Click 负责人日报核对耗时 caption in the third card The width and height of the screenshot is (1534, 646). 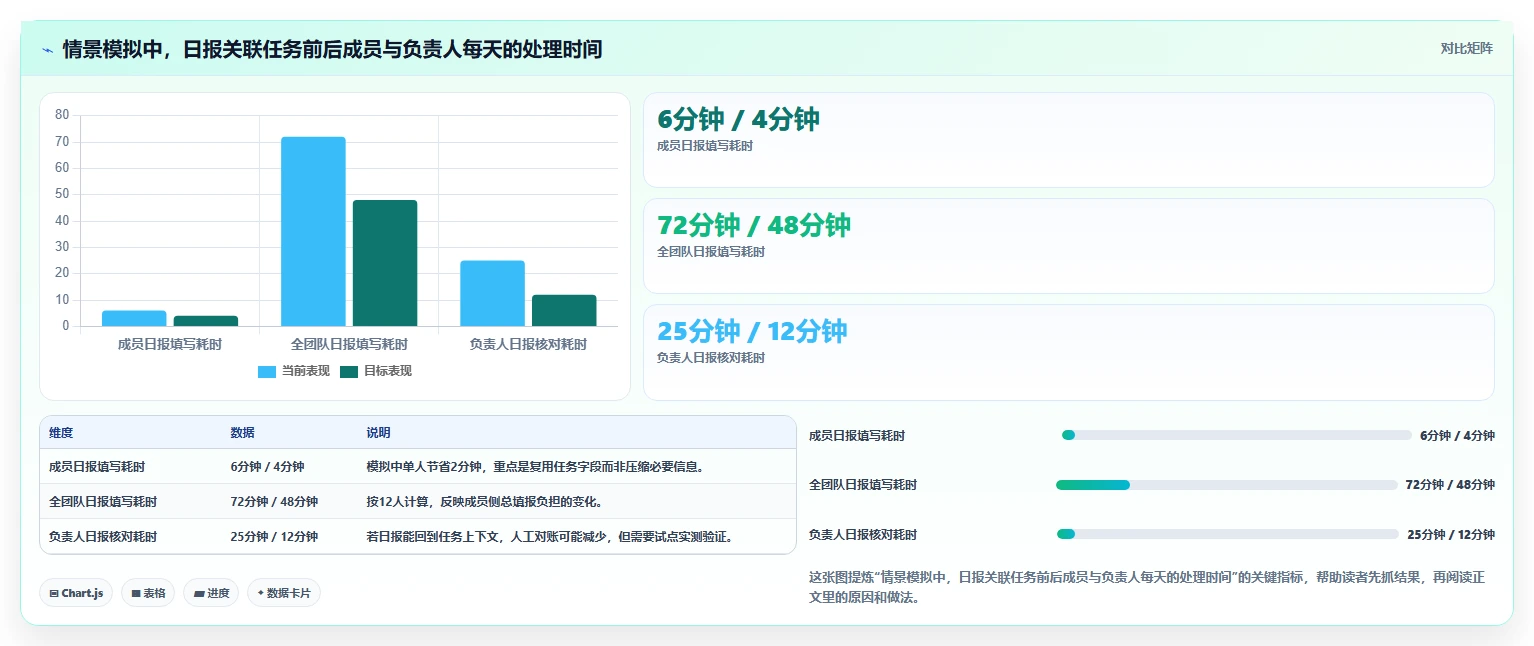click(x=711, y=358)
